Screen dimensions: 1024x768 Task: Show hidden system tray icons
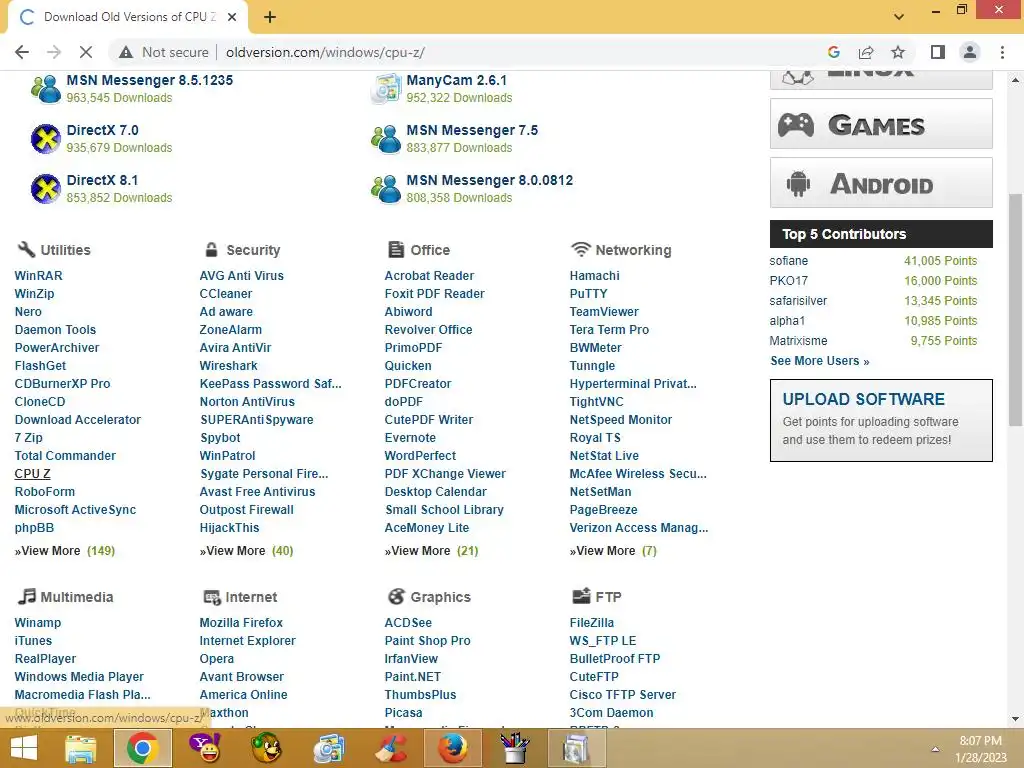point(935,749)
